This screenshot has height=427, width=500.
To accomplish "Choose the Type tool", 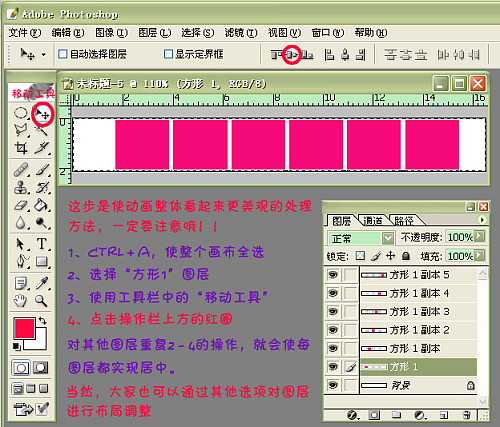I will (x=42, y=244).
